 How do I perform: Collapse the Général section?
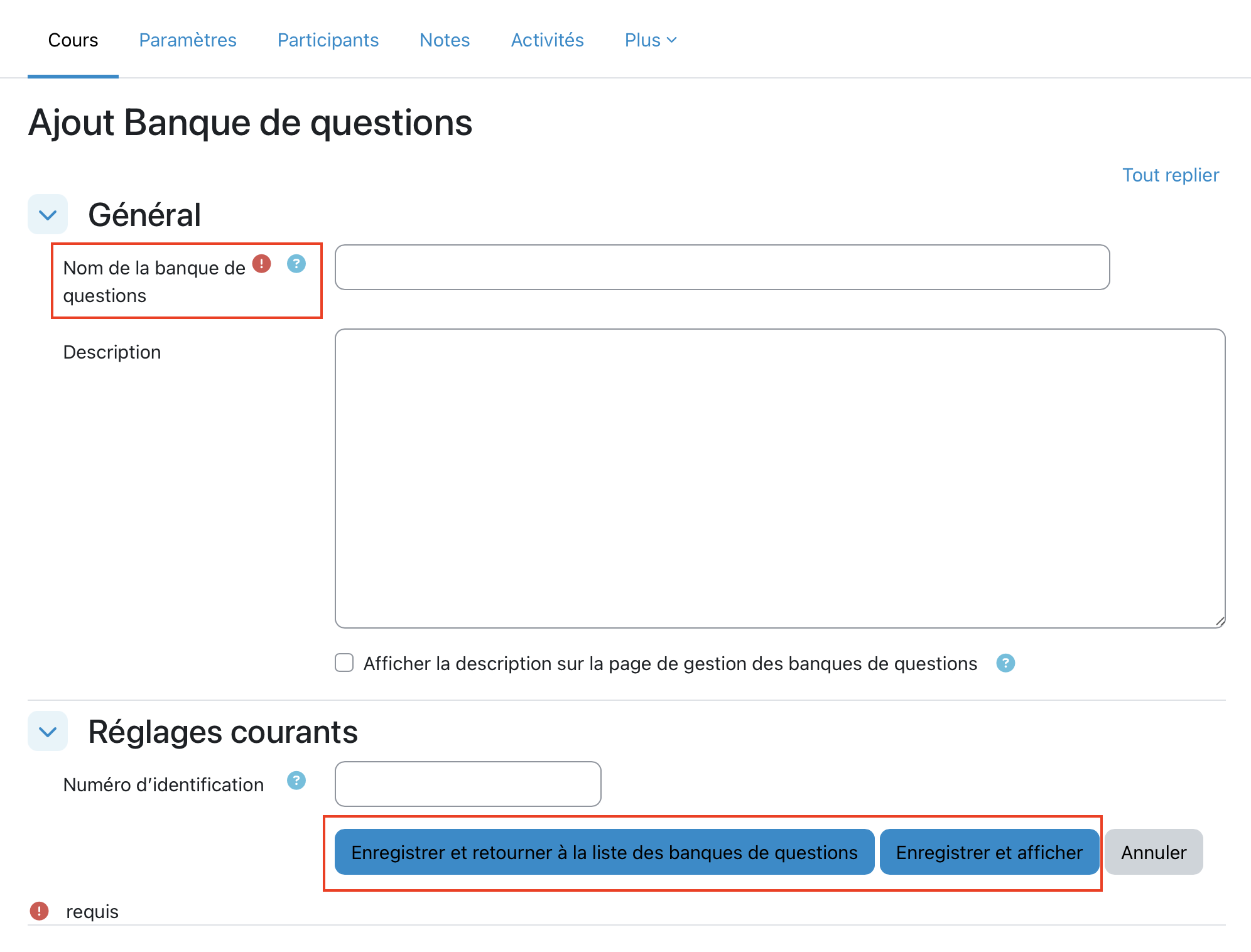(48, 215)
